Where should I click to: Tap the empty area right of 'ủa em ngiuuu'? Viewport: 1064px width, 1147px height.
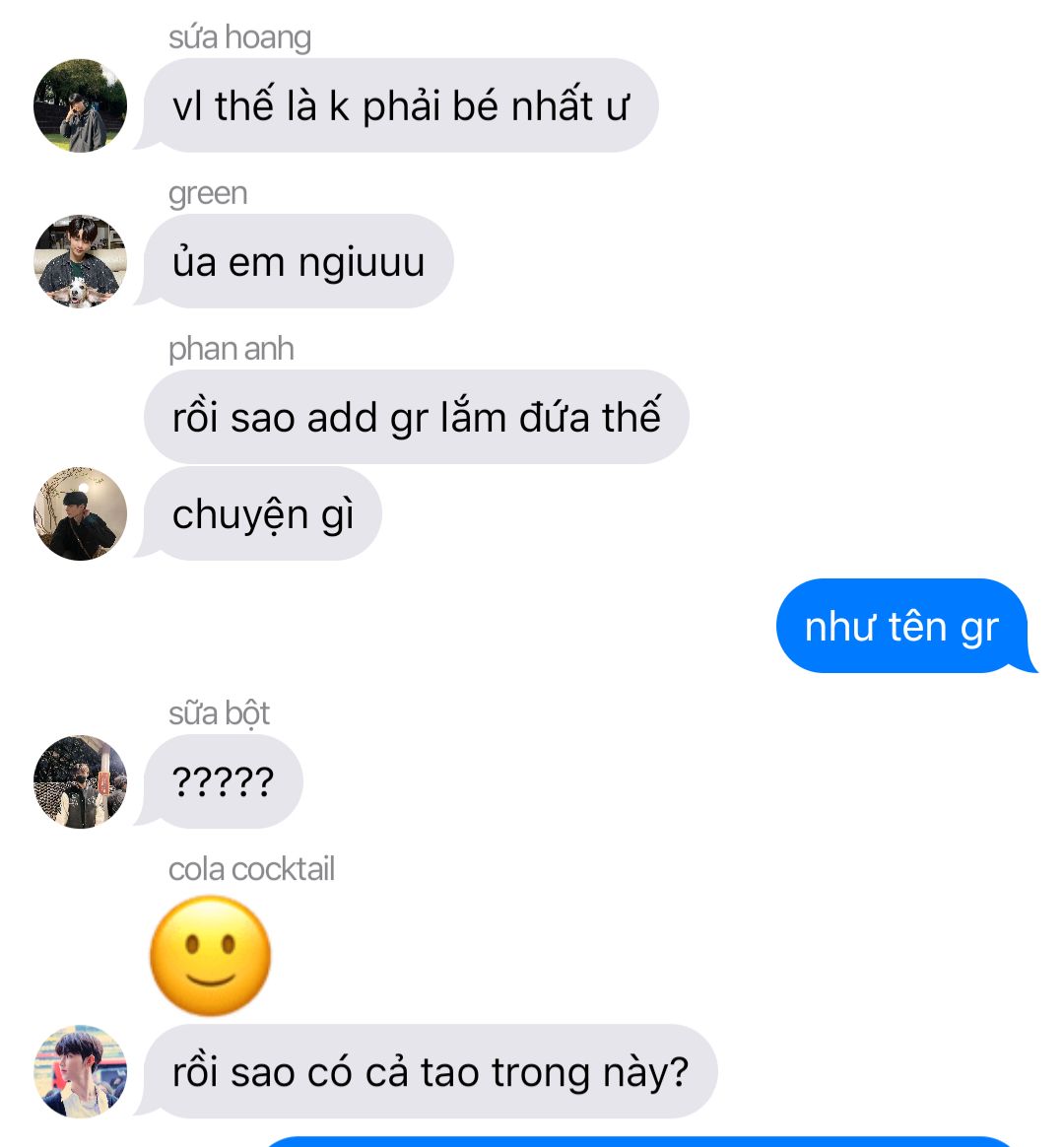pyautogui.click(x=754, y=261)
